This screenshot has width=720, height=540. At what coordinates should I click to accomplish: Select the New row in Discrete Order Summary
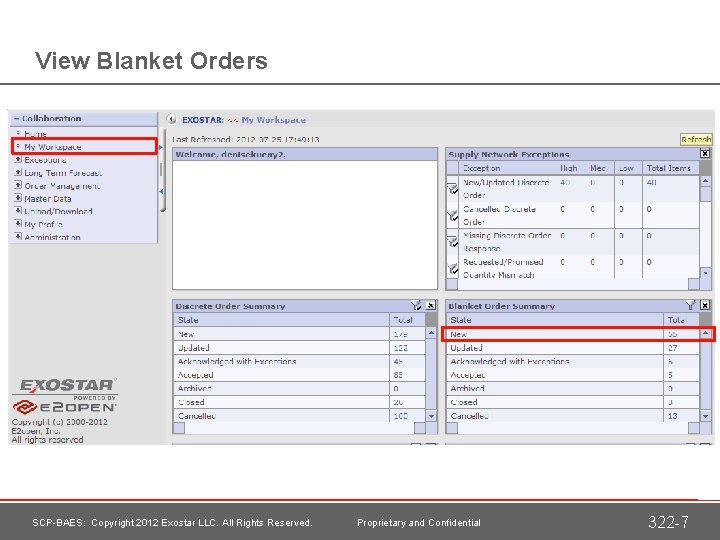[299, 334]
